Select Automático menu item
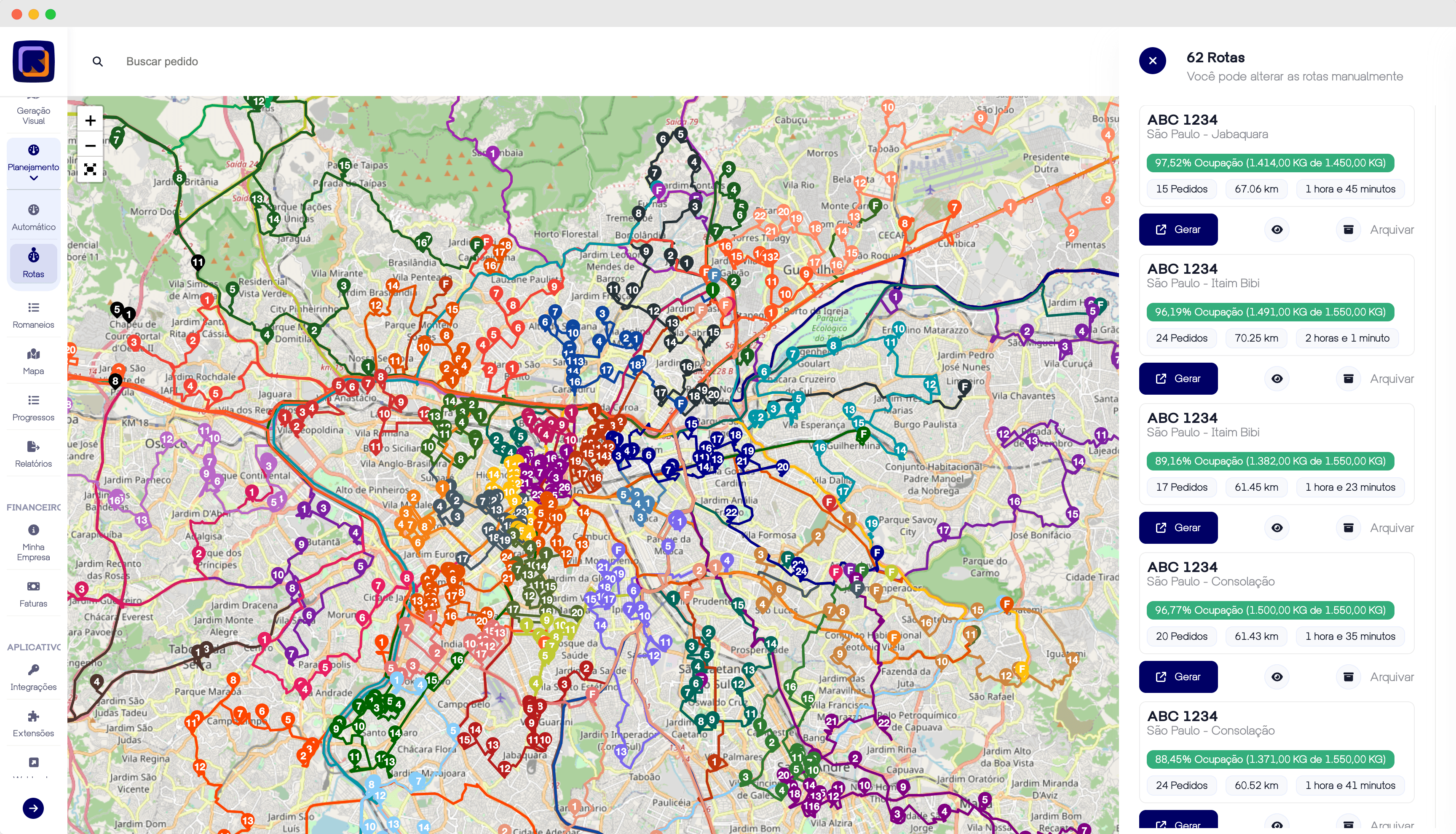Viewport: 1456px width, 834px height. pyautogui.click(x=33, y=217)
